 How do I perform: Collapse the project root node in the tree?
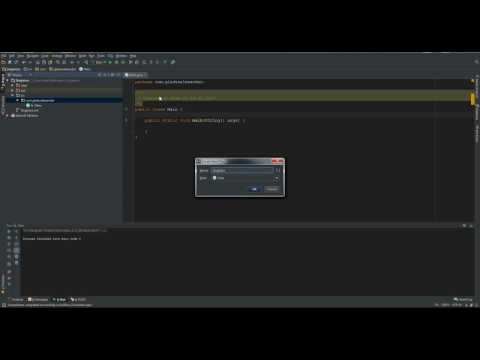[7, 81]
